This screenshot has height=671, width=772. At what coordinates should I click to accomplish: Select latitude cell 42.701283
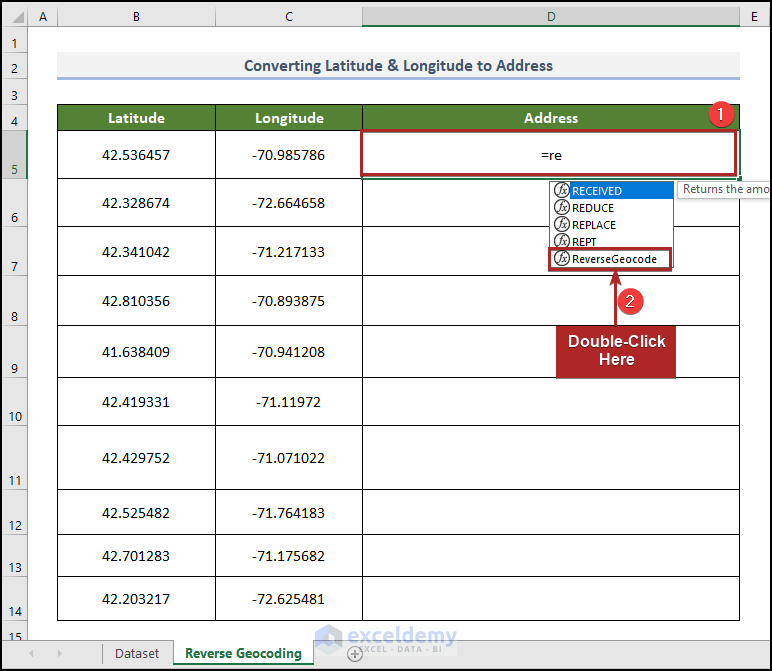[x=136, y=556]
